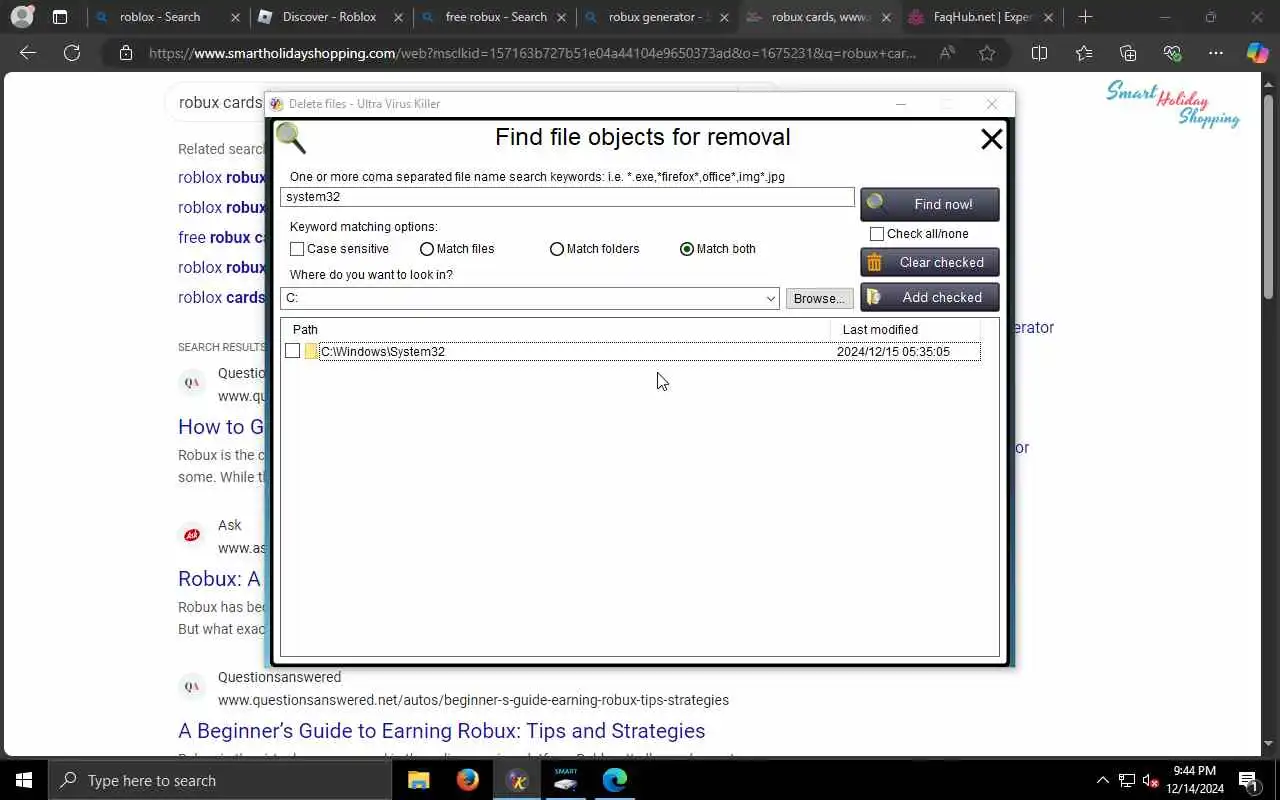Open Firefox from the taskbar
Viewport: 1280px width, 800px height.
tap(468, 780)
